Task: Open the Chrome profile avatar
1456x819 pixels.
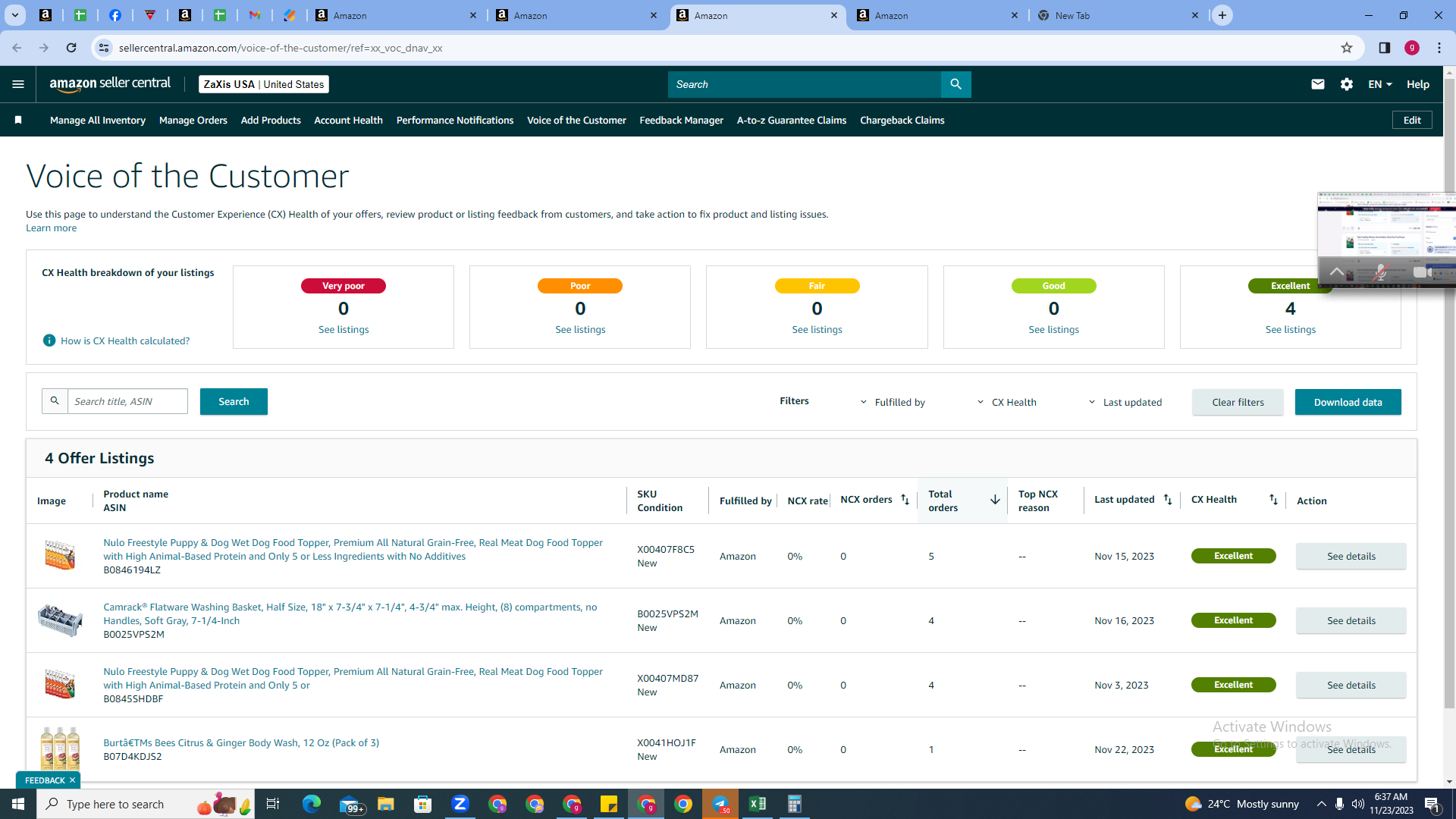Action: pos(1412,48)
